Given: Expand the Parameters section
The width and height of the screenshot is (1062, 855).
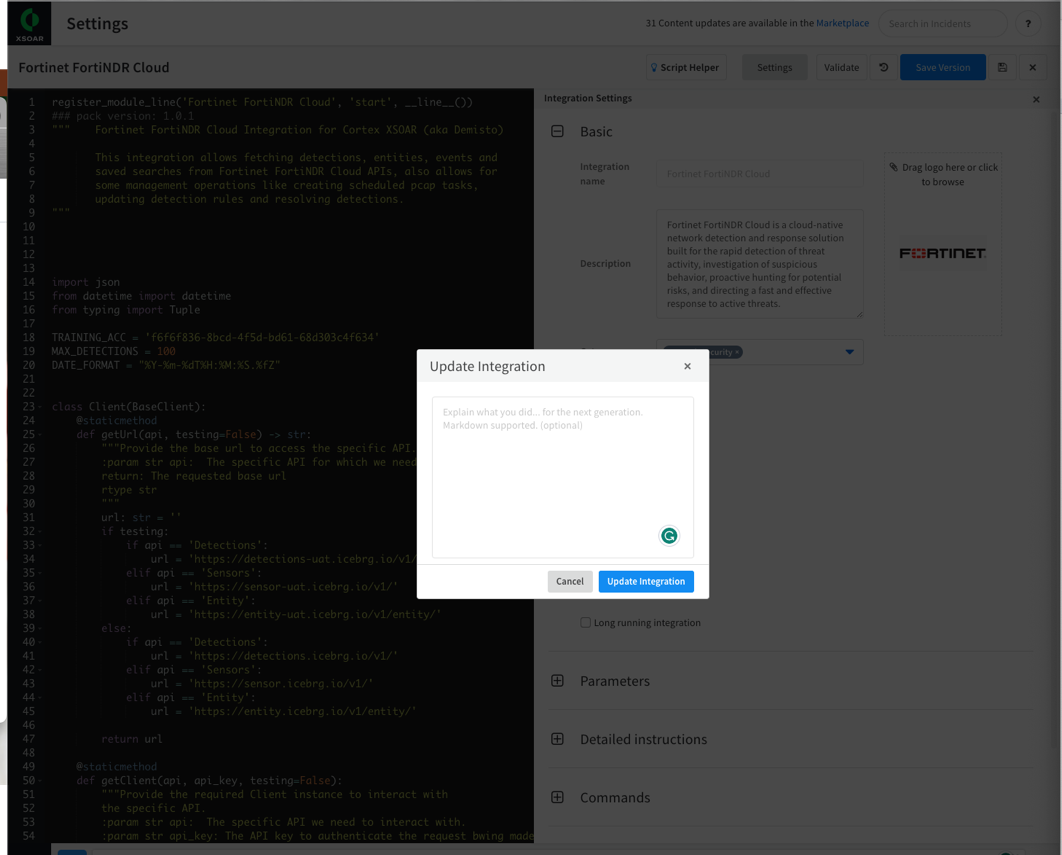Looking at the screenshot, I should click(x=556, y=681).
